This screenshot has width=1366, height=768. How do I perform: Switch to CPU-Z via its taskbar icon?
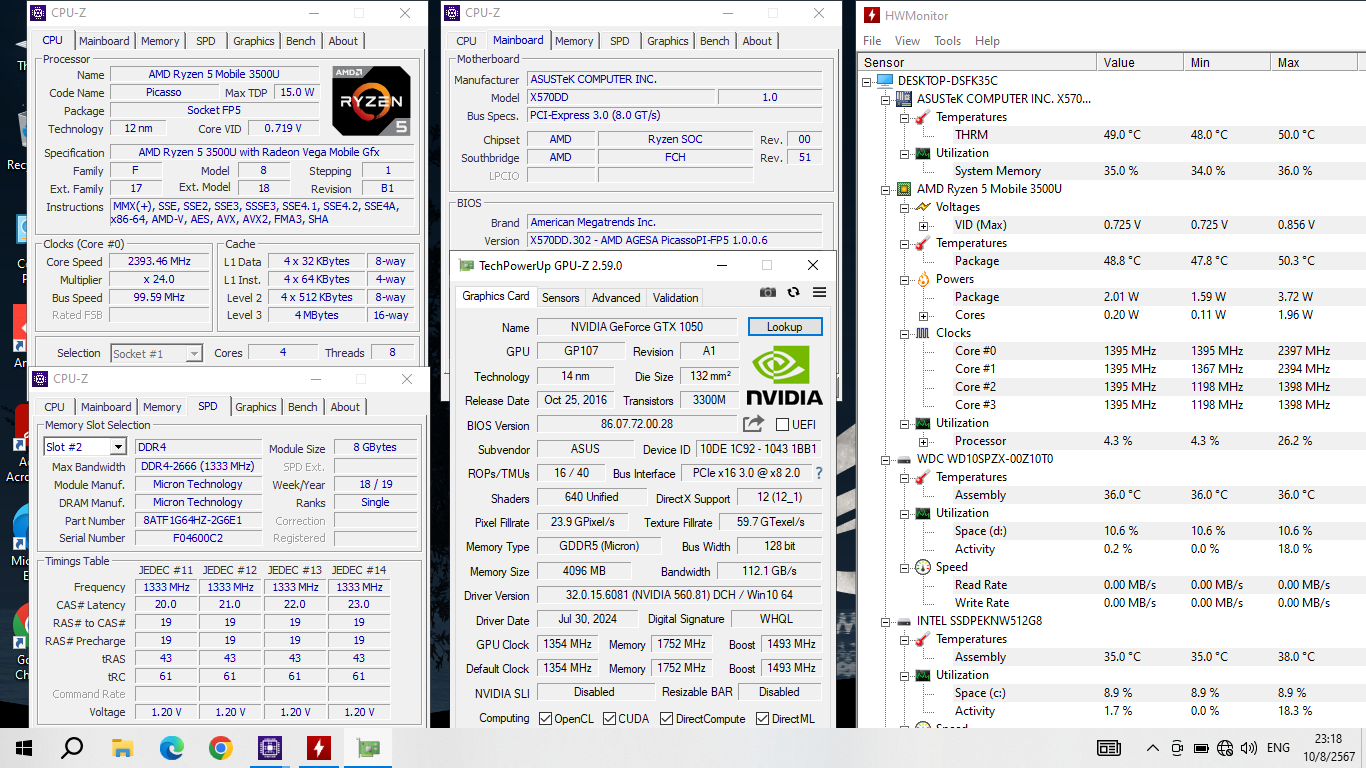point(269,747)
